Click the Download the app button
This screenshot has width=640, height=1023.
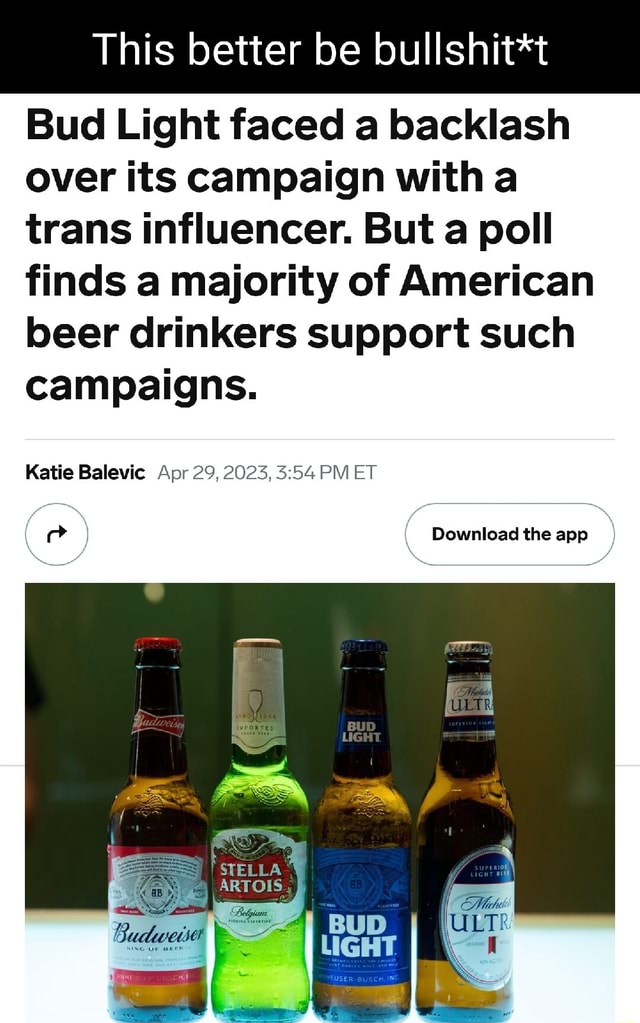pos(509,534)
